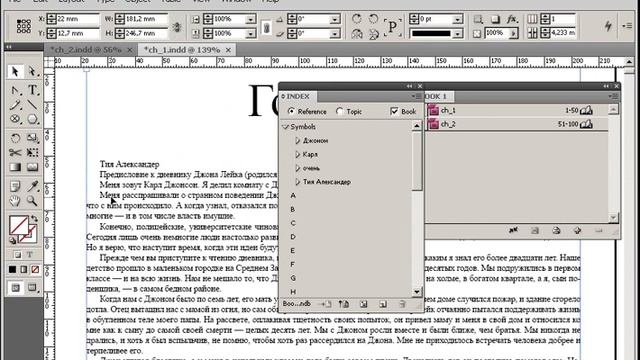The height and width of the screenshot is (360, 640).
Task: Click the fx effects icon
Action: point(511,19)
